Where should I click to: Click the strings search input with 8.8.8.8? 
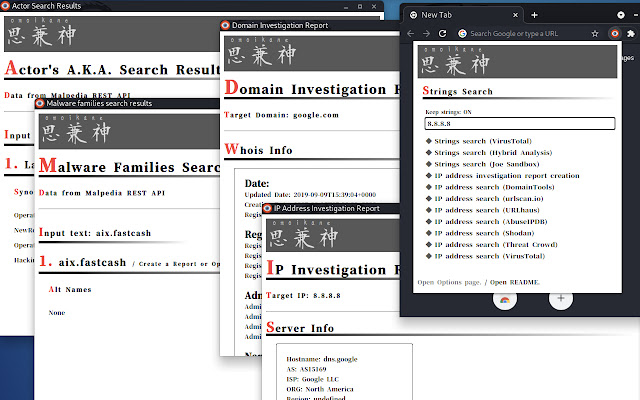[520, 123]
